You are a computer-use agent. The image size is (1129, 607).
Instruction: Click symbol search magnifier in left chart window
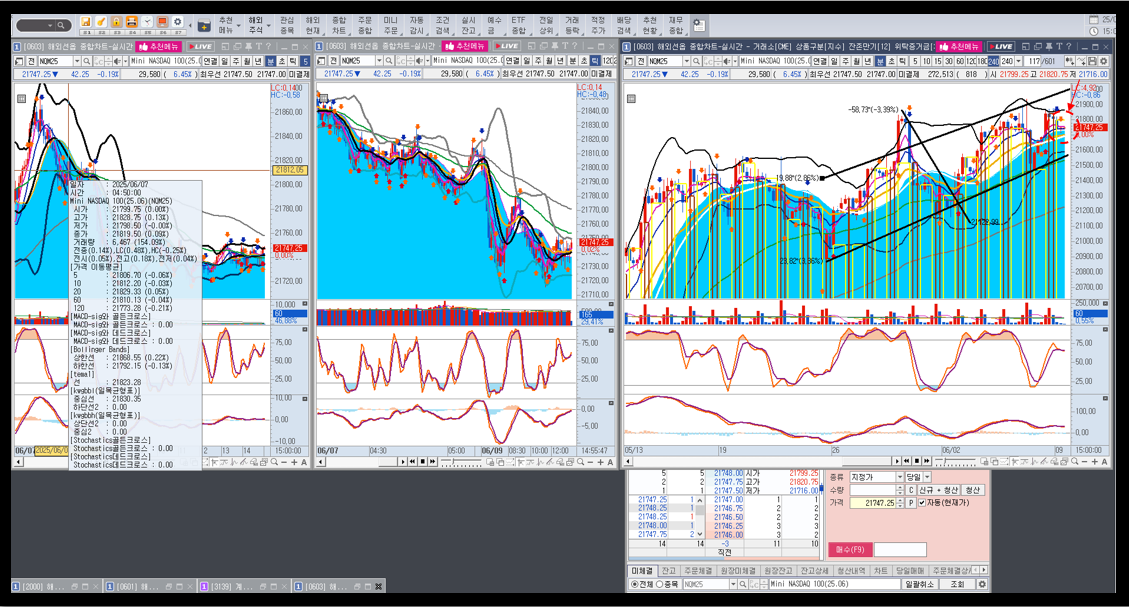(x=86, y=61)
